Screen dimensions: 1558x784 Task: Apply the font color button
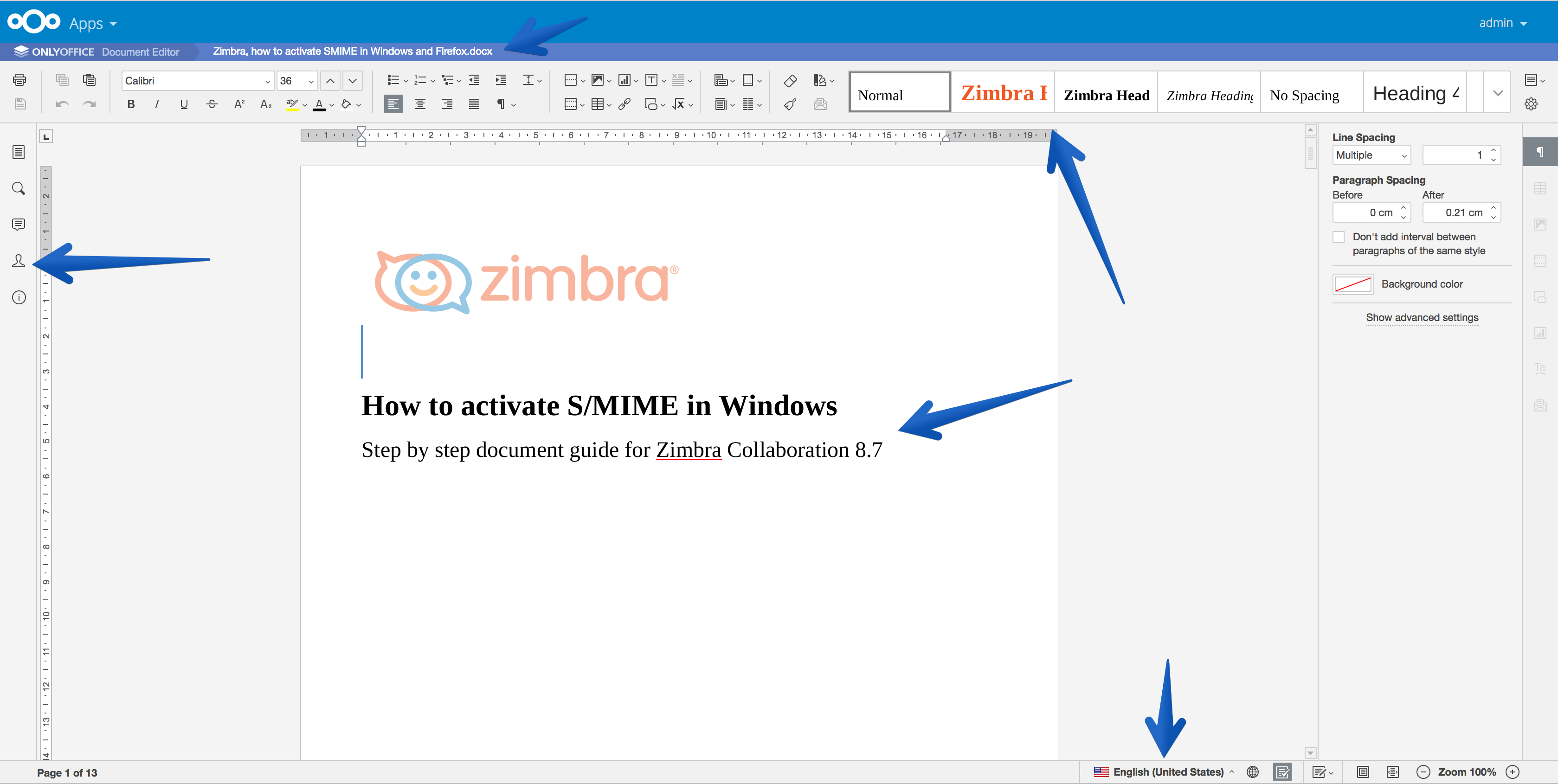pos(320,104)
